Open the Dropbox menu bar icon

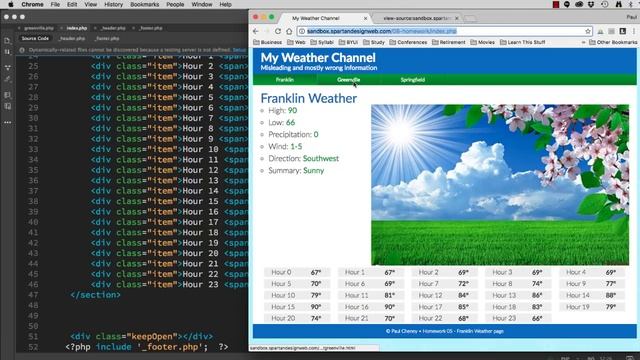point(591,4)
